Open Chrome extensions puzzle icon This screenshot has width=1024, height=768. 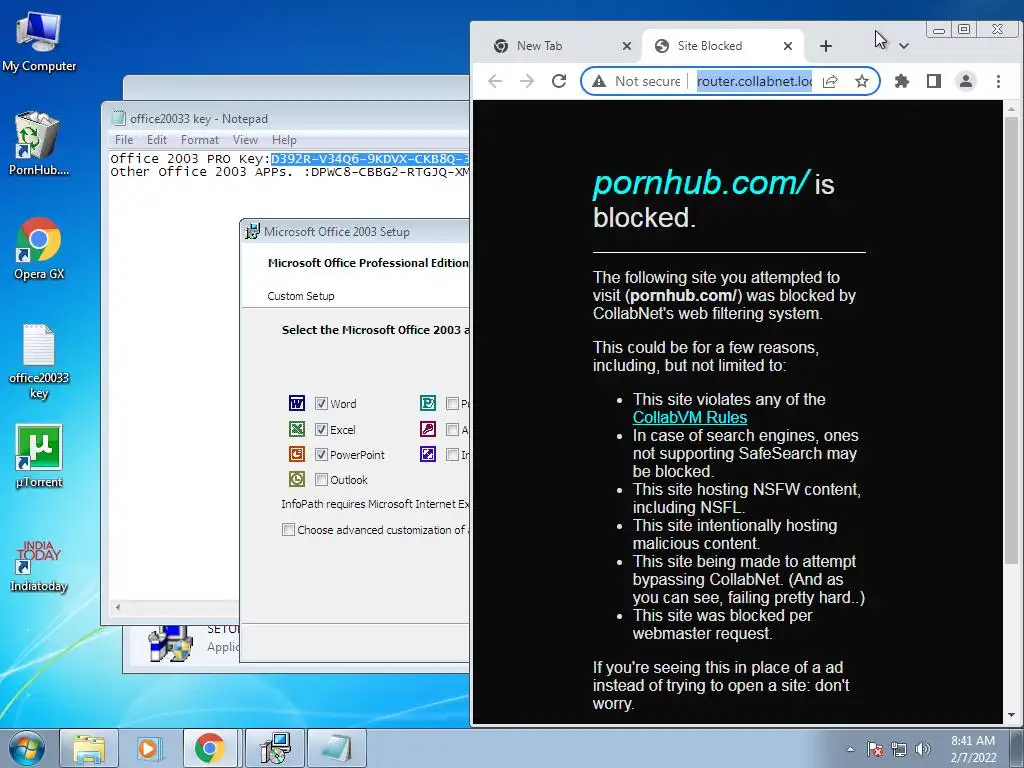click(x=902, y=81)
